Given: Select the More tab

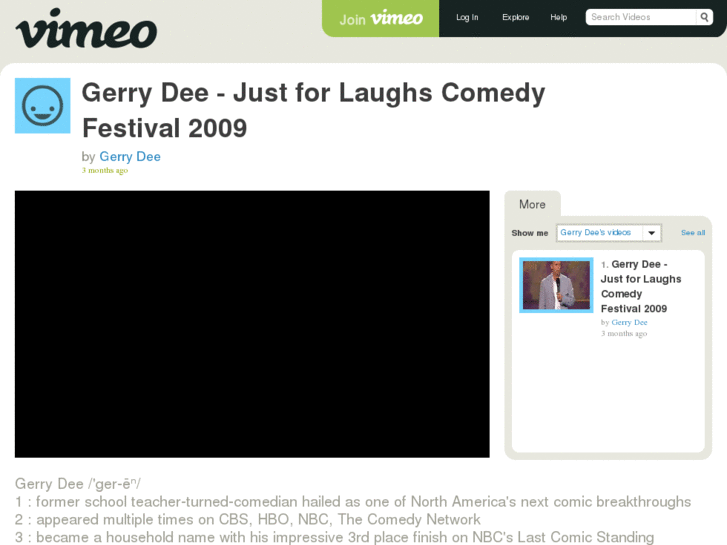Looking at the screenshot, I should tap(532, 204).
